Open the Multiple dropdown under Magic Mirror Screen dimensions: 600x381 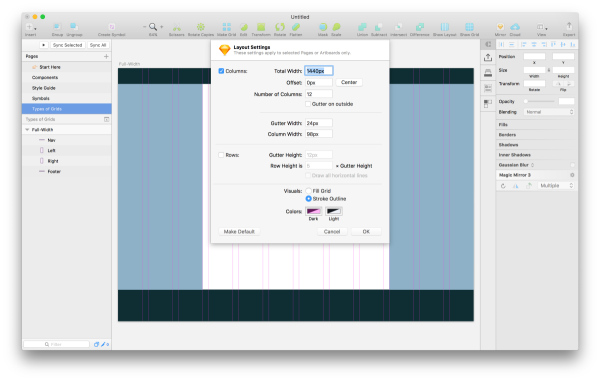coord(556,186)
